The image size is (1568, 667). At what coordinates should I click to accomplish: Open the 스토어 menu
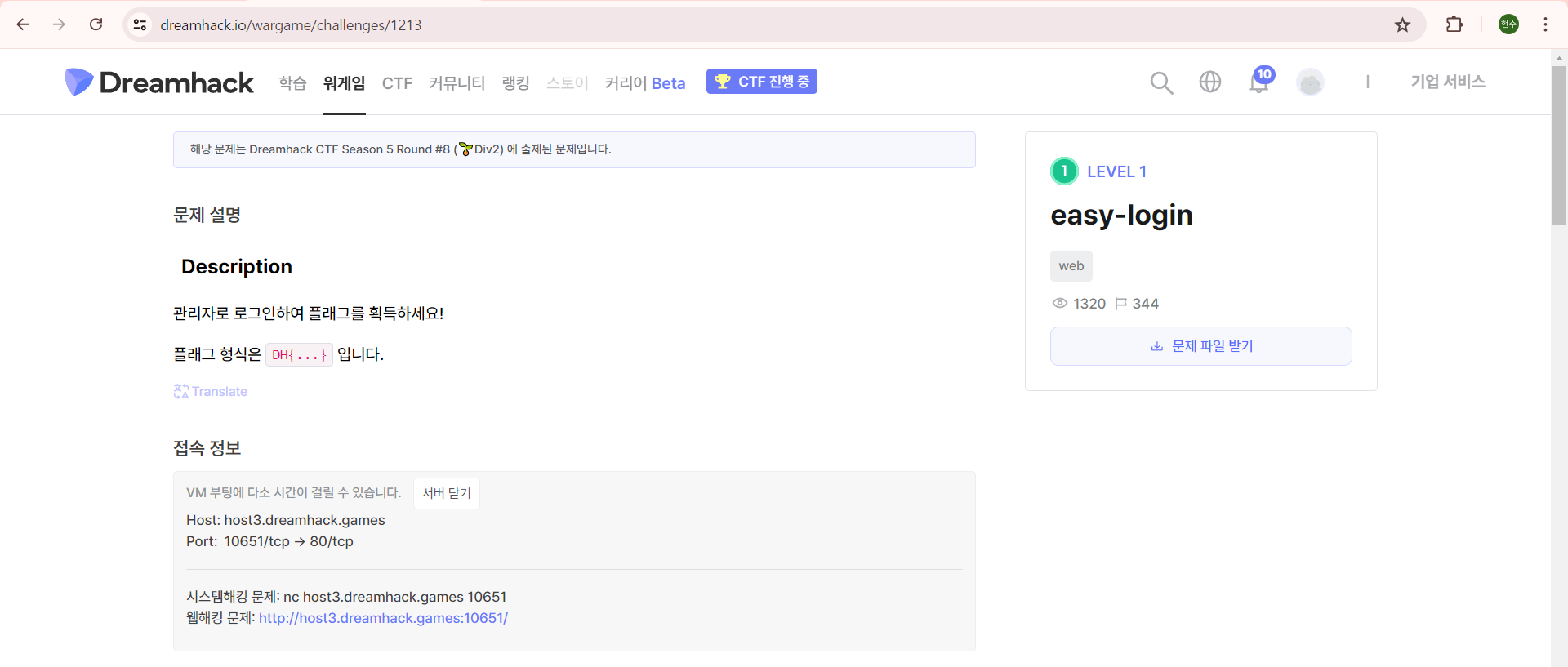click(x=567, y=82)
